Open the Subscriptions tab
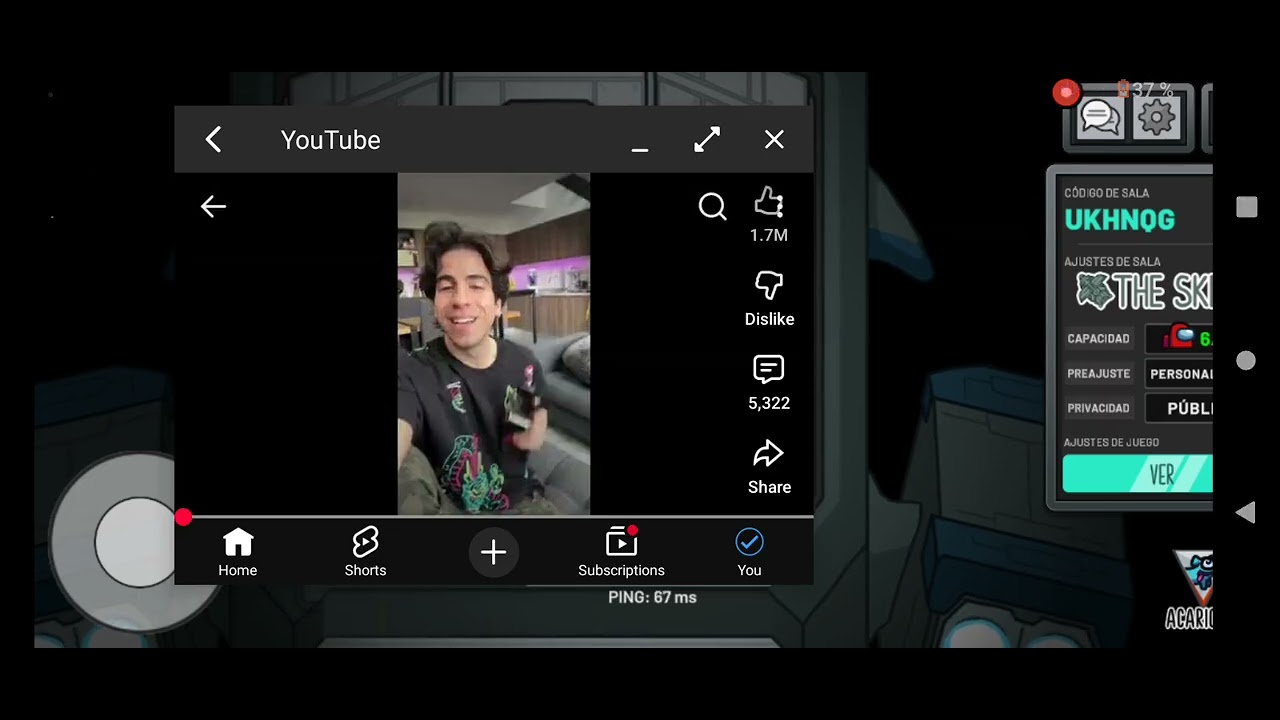1280x720 pixels. pyautogui.click(x=621, y=552)
